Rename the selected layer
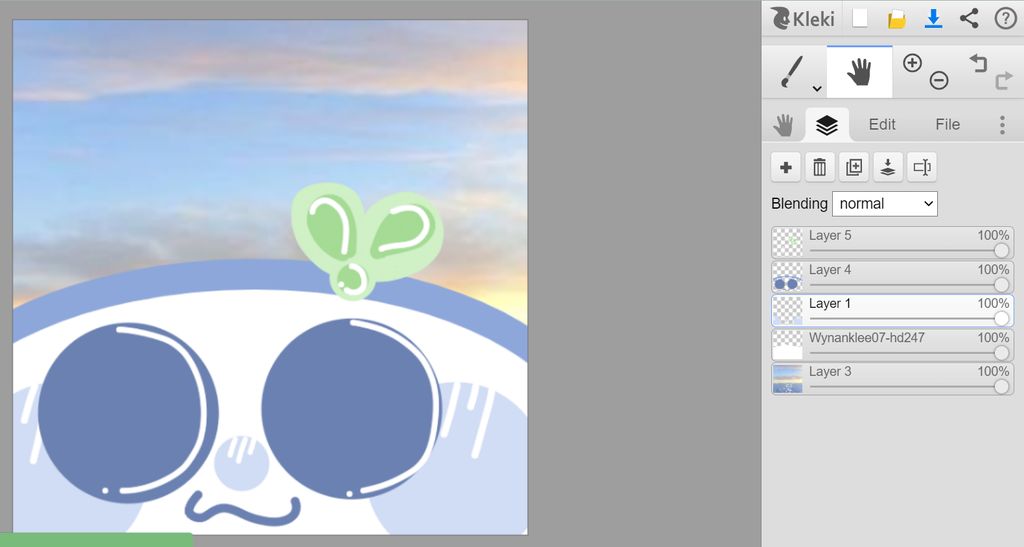Image resolution: width=1024 pixels, height=547 pixels. pyautogui.click(x=921, y=167)
